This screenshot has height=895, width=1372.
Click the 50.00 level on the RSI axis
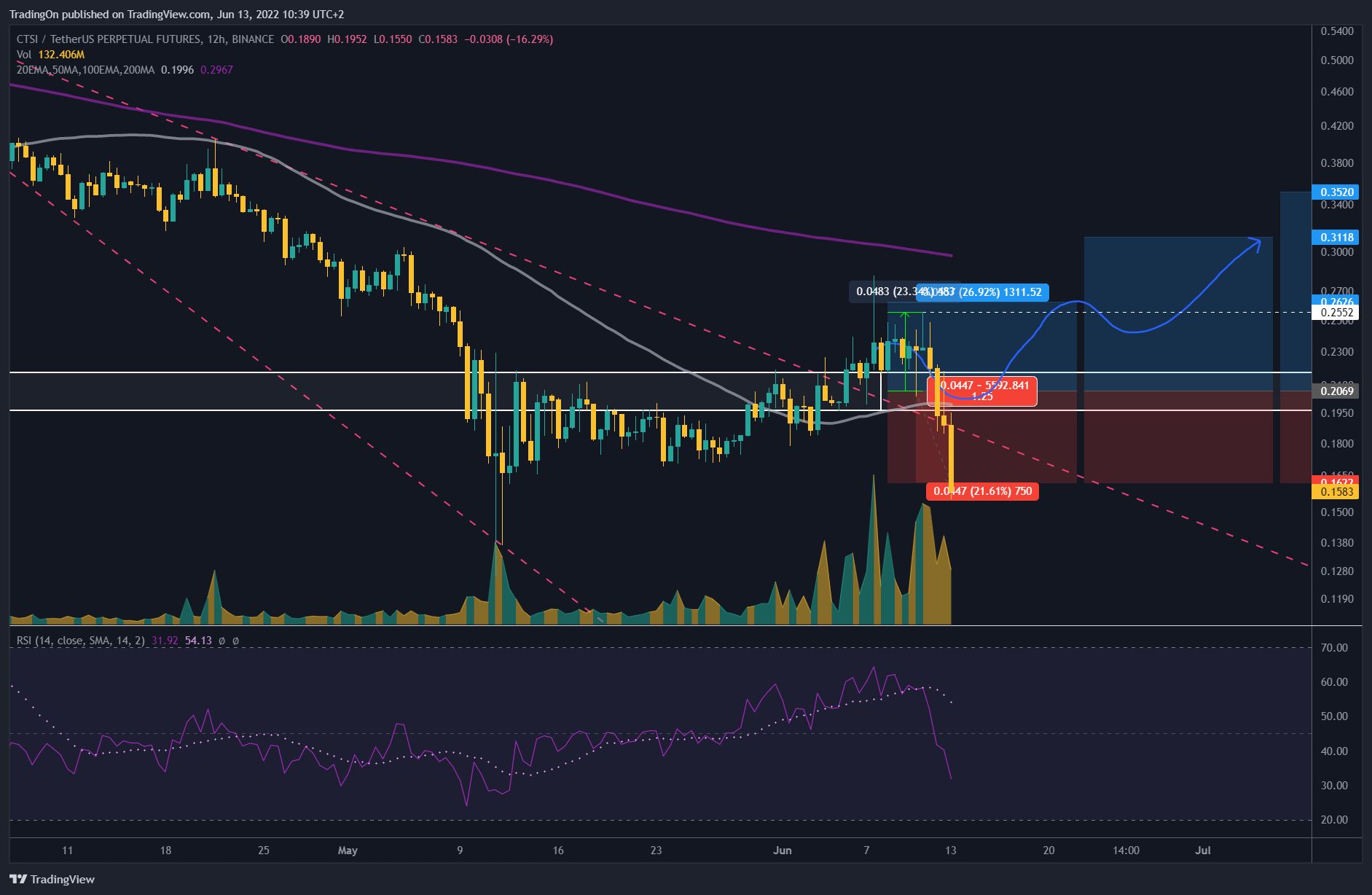1334,716
